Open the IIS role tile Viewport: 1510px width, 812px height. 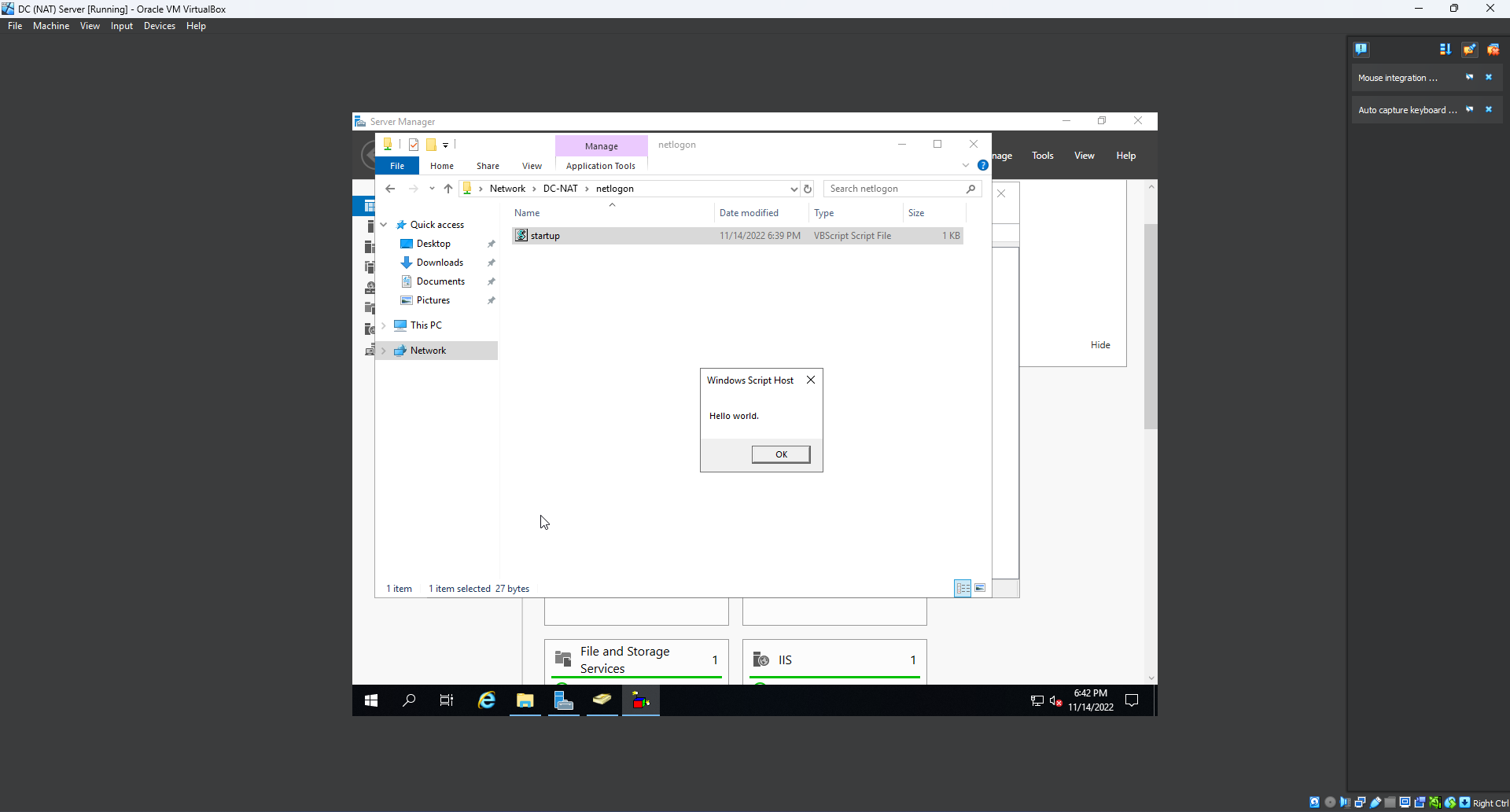[x=834, y=660]
